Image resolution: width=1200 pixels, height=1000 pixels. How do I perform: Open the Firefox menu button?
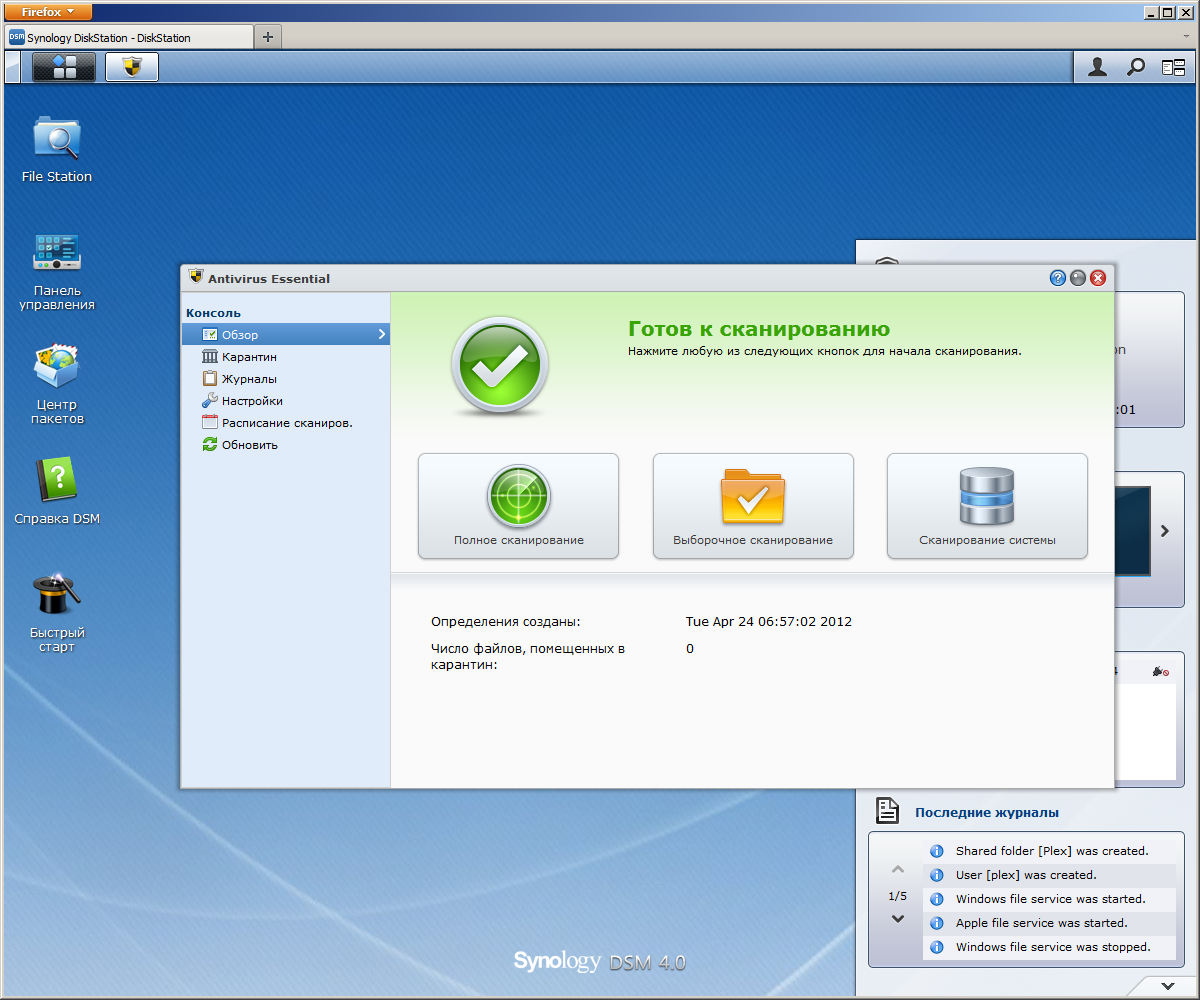[48, 12]
